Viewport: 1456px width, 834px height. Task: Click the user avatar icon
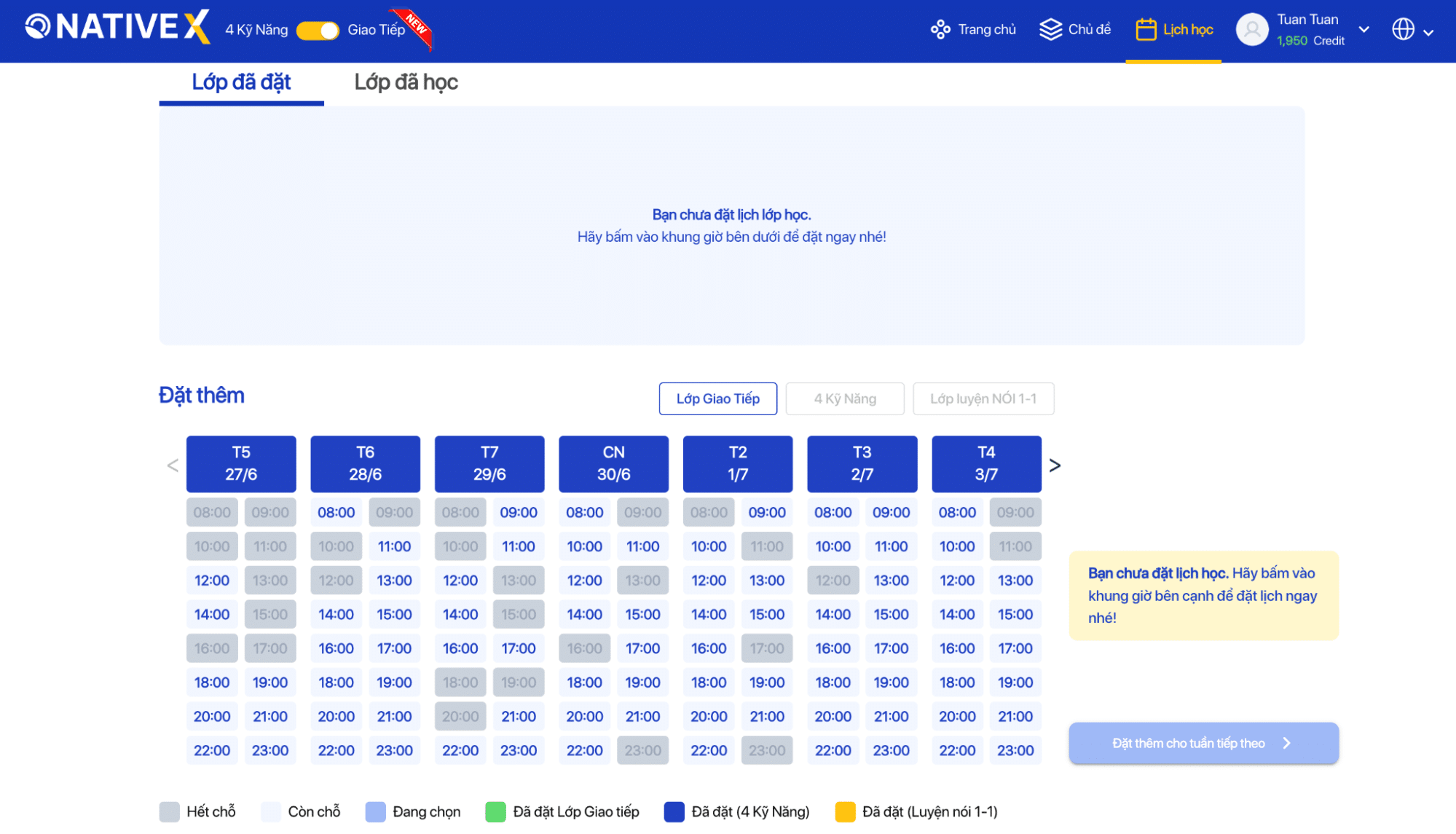(x=1251, y=30)
